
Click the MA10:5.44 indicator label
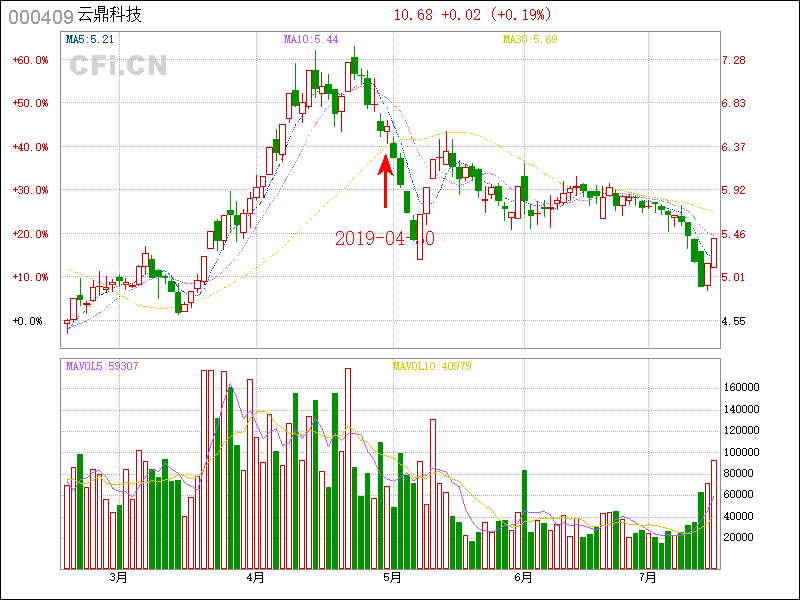point(311,39)
